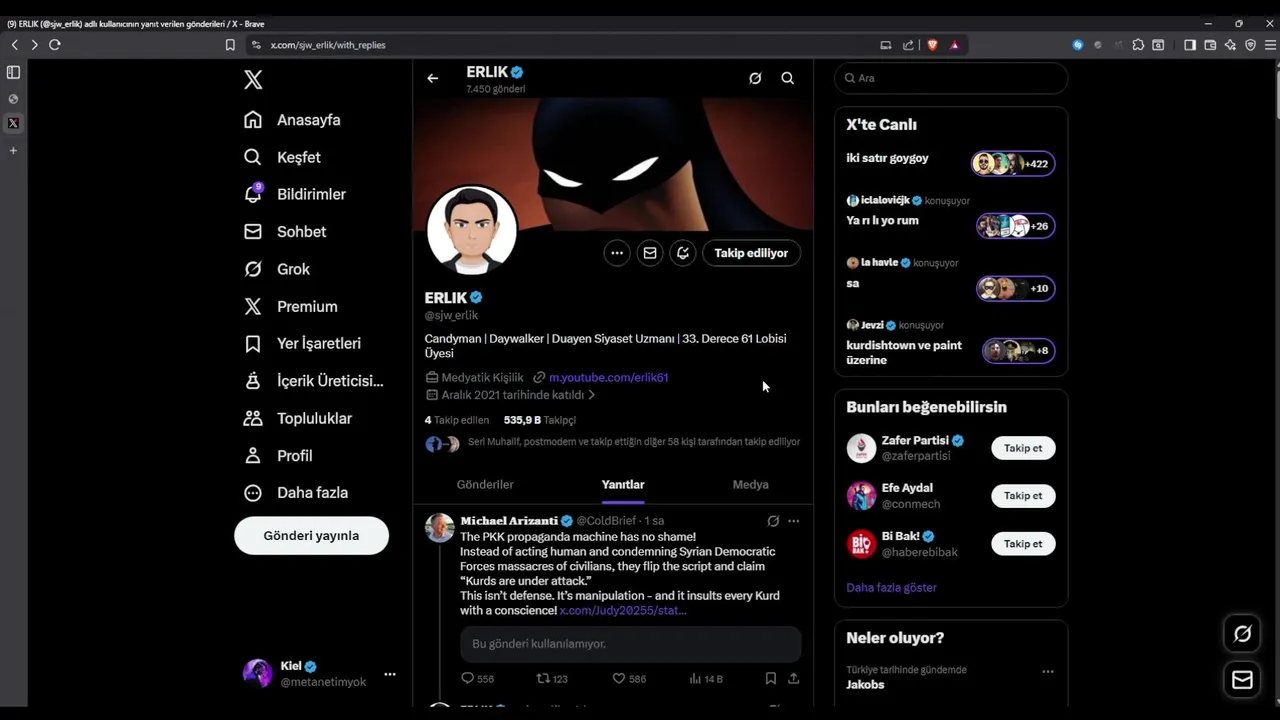Click search icon in profile header

(788, 78)
